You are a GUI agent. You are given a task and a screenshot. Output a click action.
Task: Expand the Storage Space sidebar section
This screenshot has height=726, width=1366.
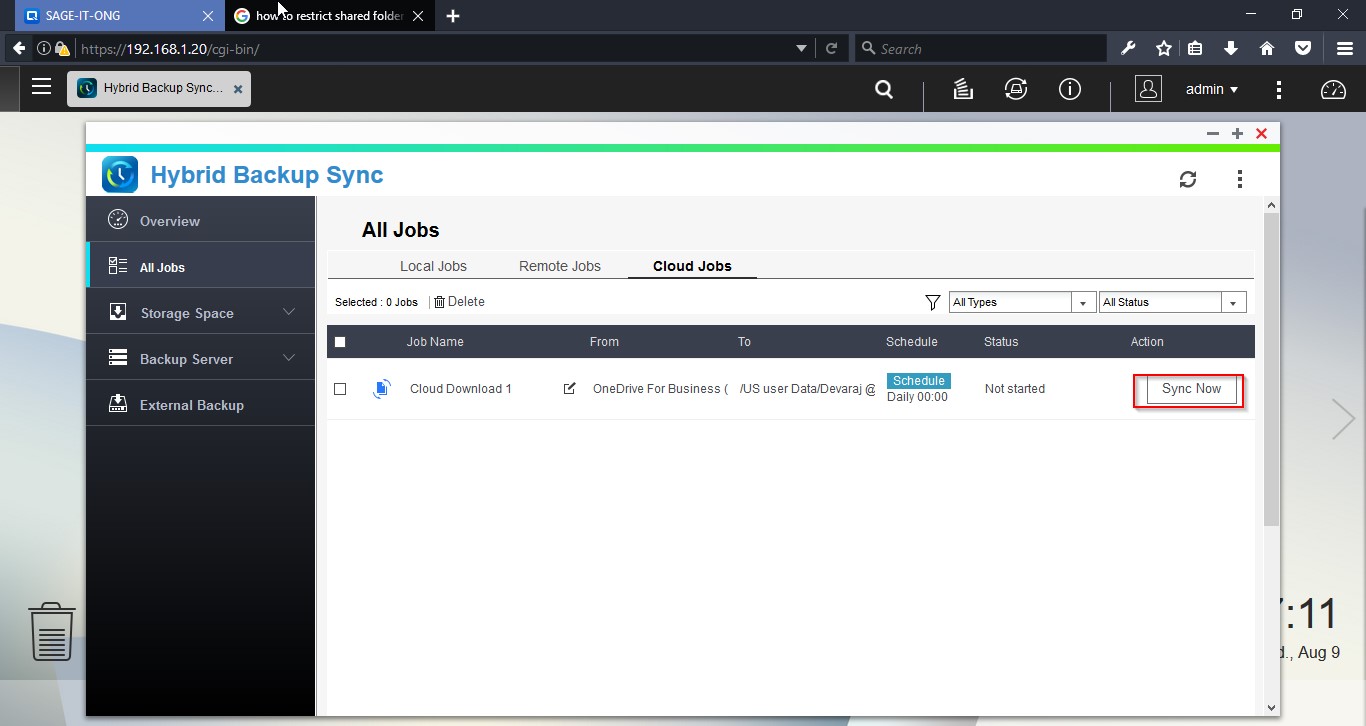(x=201, y=313)
